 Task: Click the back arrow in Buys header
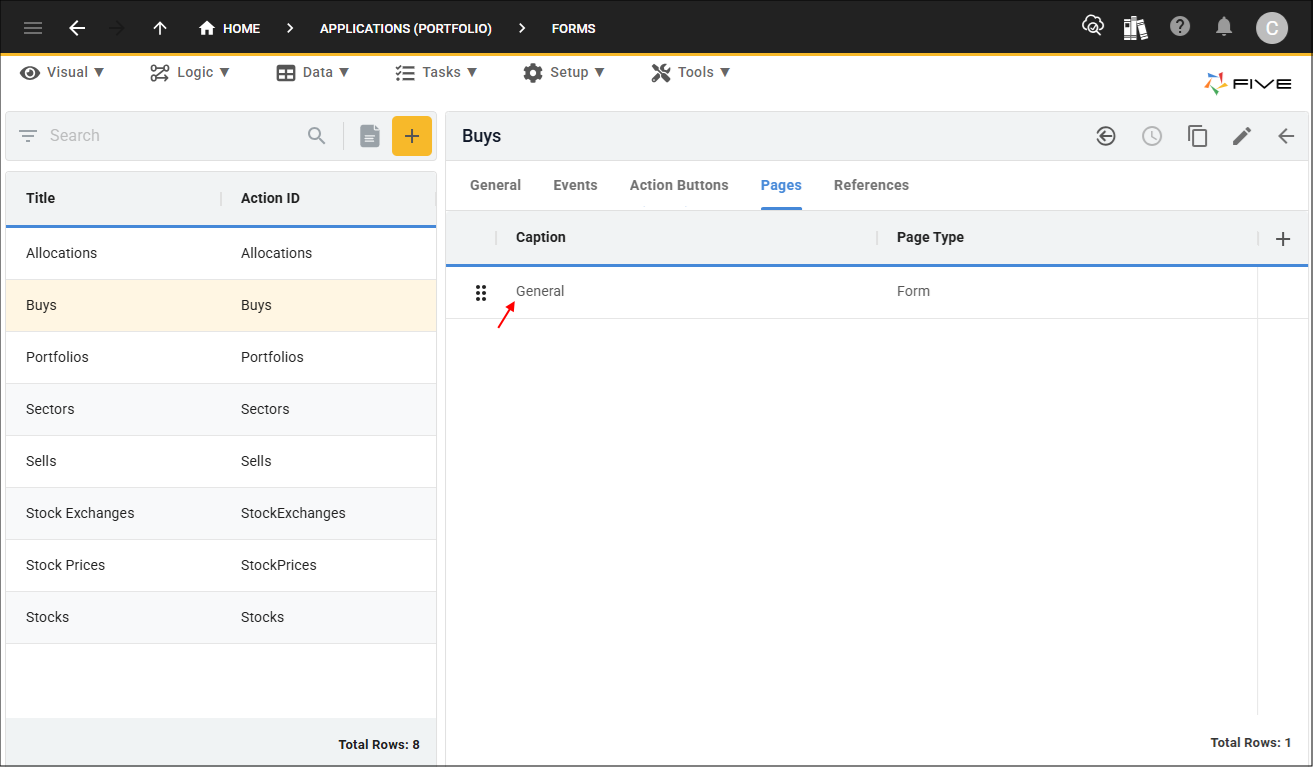coord(1286,136)
